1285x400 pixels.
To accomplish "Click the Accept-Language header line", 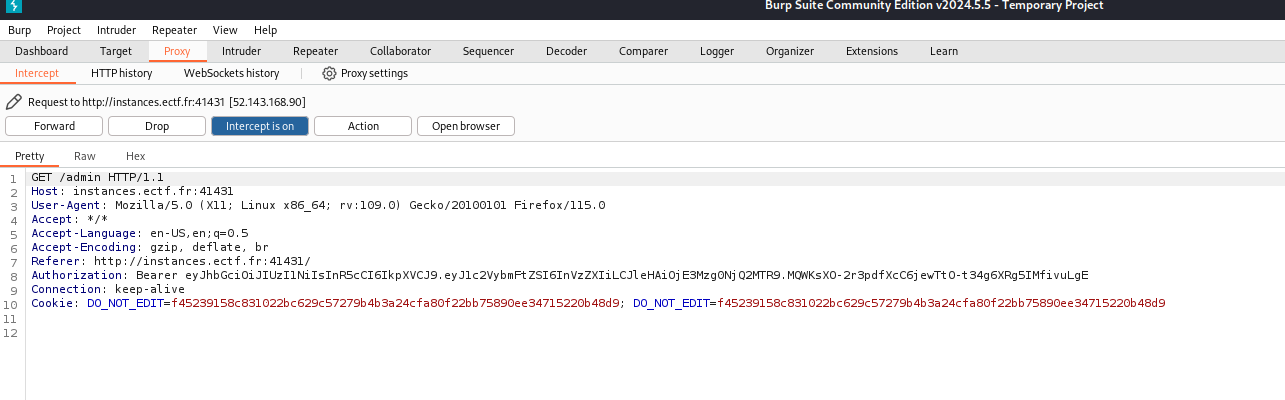I will [x=140, y=233].
